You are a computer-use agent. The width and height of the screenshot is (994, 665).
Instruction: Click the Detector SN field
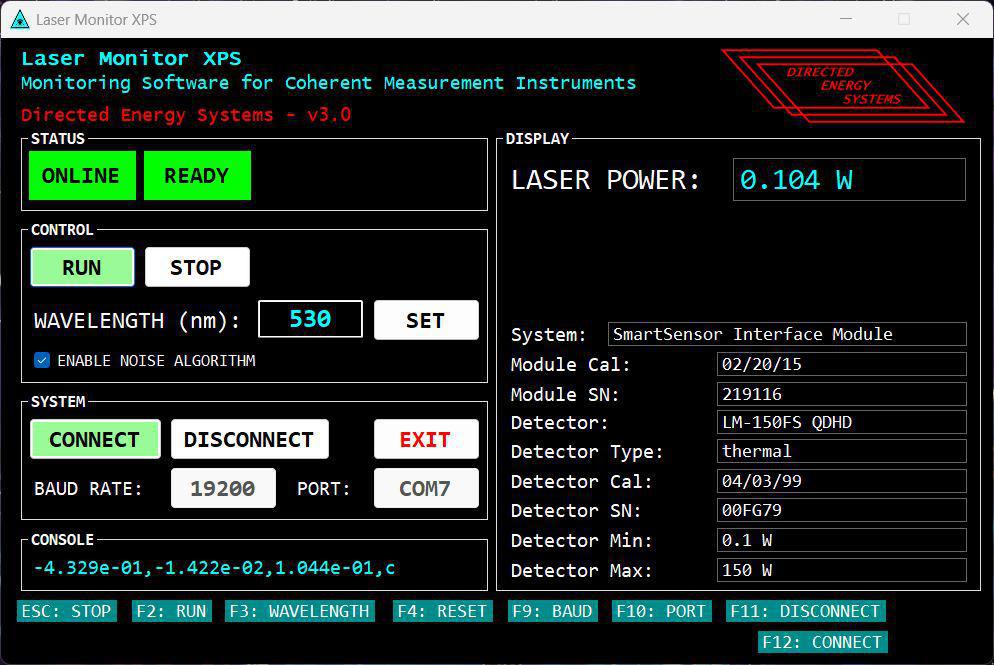pos(841,511)
